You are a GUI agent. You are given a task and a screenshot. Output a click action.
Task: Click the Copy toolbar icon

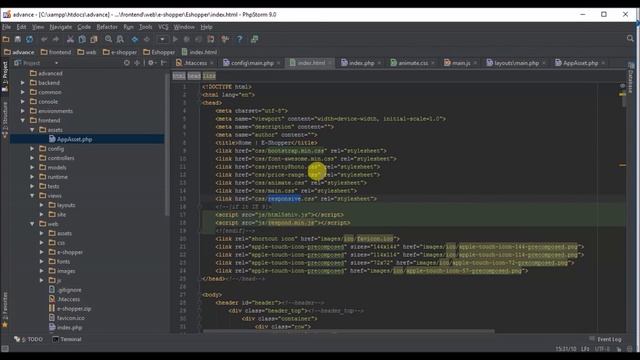82,39
